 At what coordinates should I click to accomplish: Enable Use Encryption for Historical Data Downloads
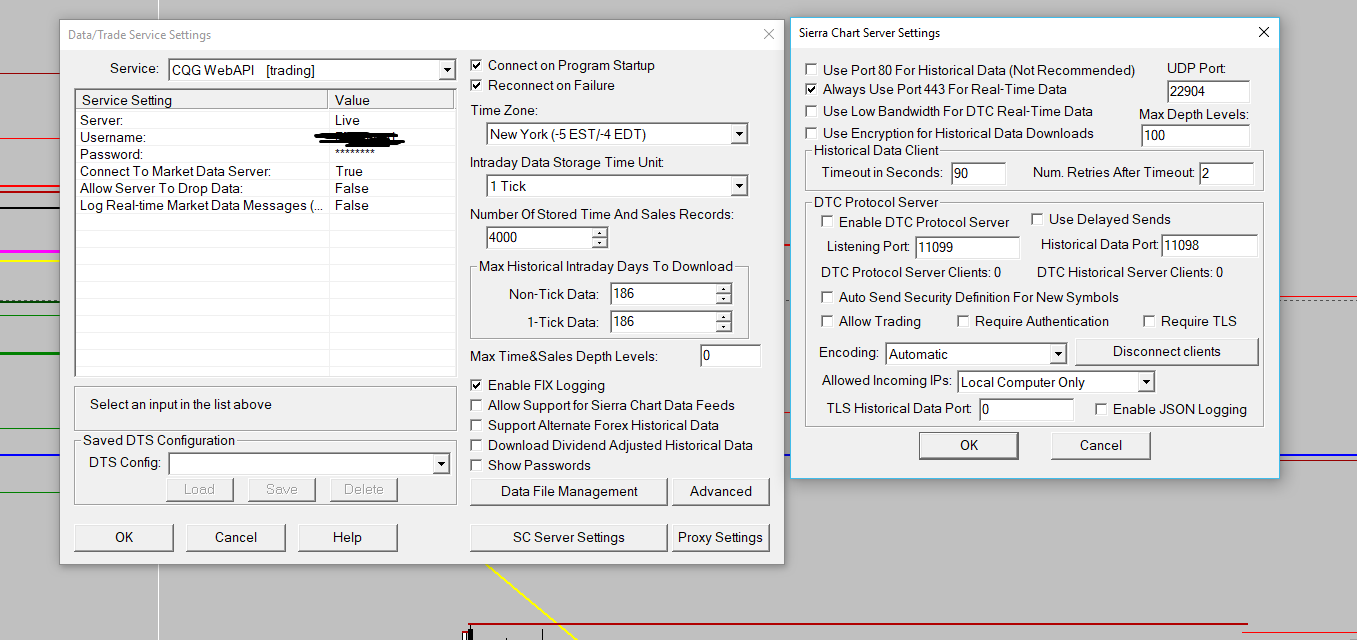(x=811, y=133)
